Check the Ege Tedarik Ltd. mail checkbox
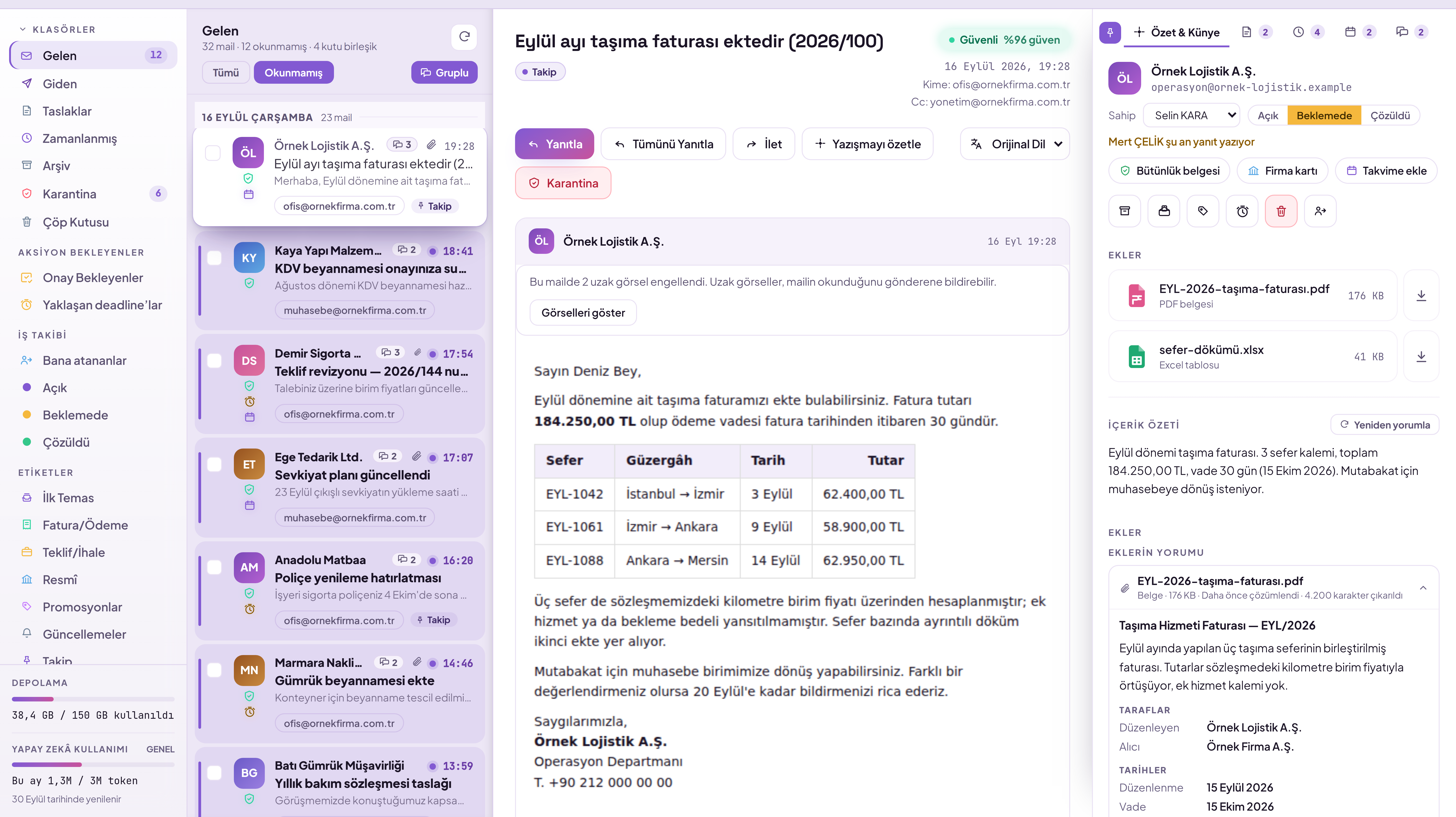This screenshot has width=1456, height=817. point(214,464)
